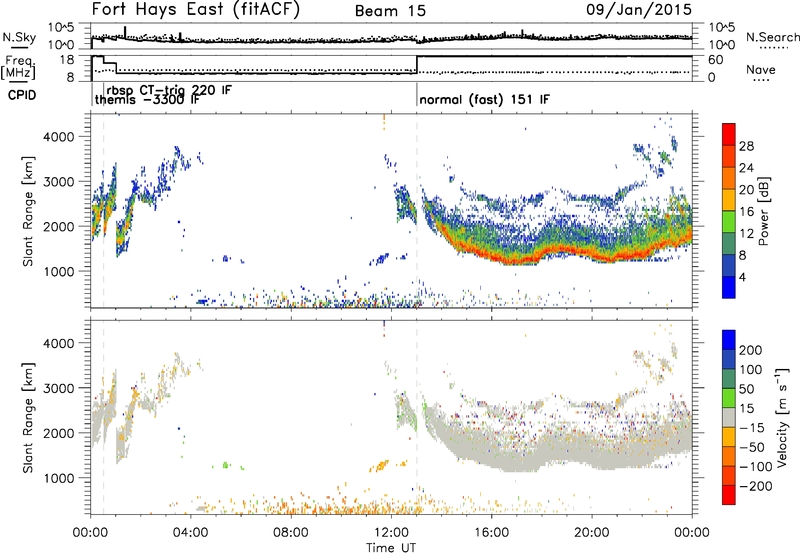
Task: Click the '60' Nave axis tick
Action: click(x=715, y=60)
